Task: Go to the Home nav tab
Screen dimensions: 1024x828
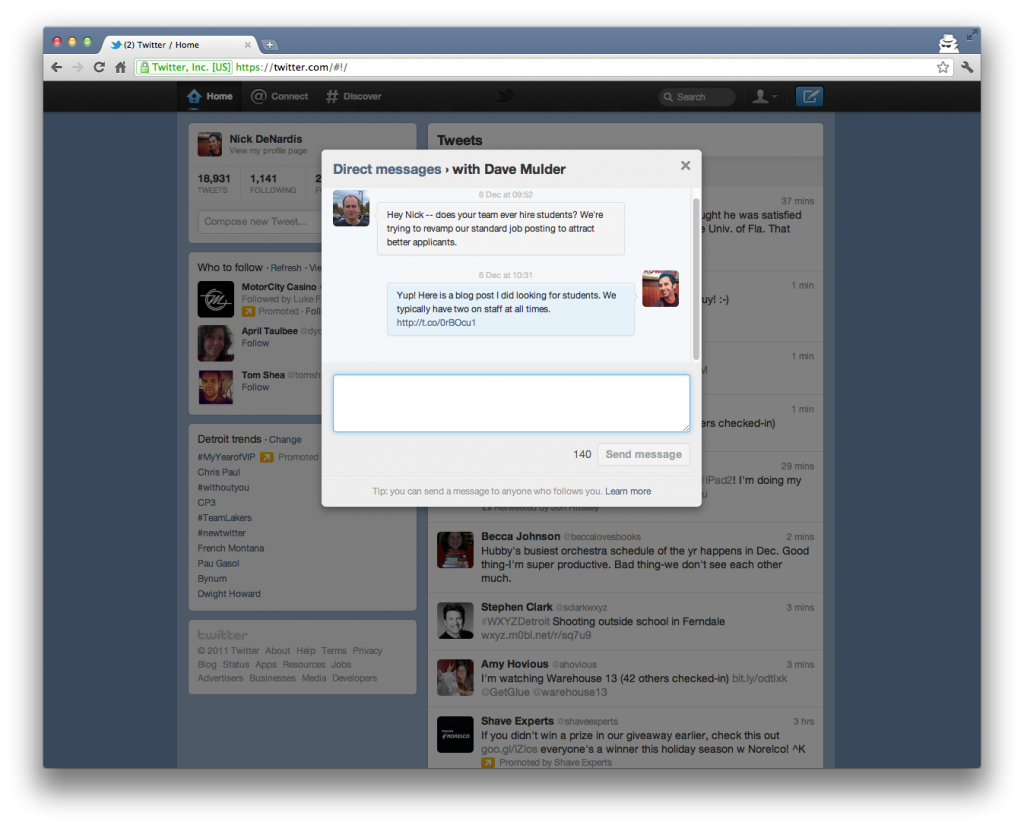Action: 210,97
